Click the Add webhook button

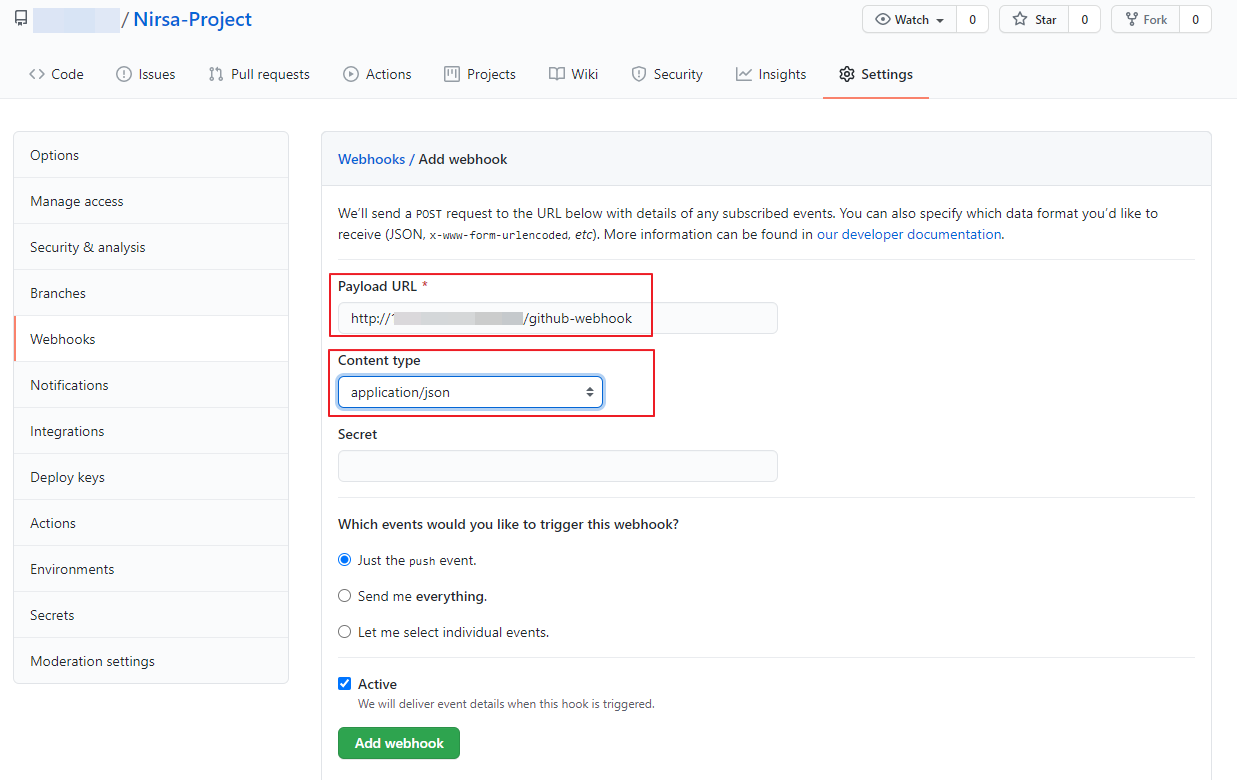(399, 743)
